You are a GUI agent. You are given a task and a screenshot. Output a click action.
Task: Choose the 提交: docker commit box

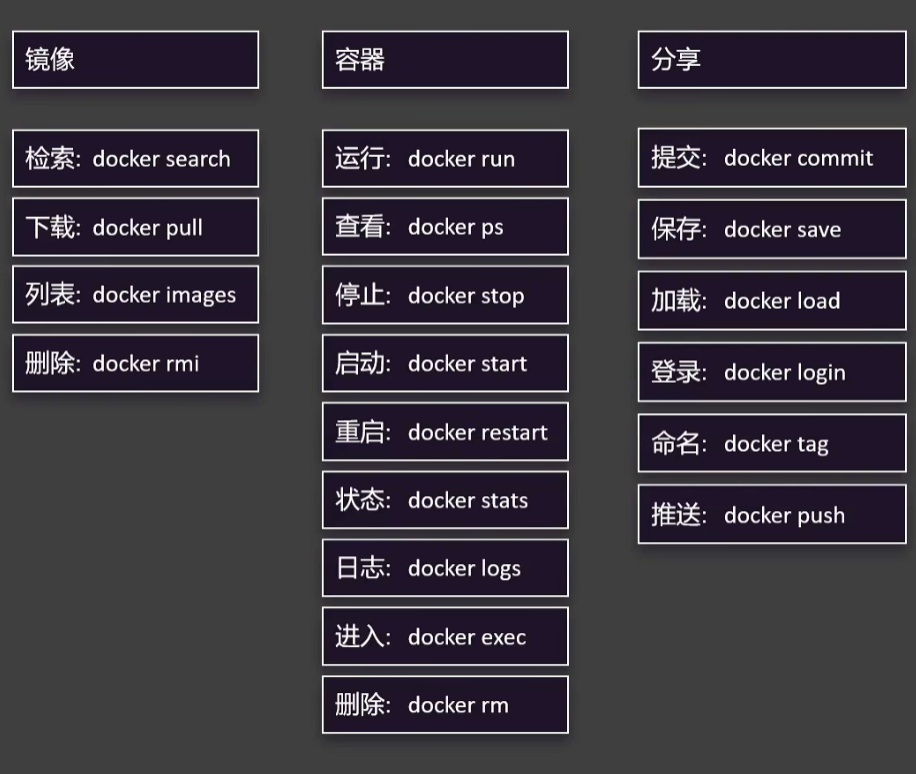click(772, 158)
